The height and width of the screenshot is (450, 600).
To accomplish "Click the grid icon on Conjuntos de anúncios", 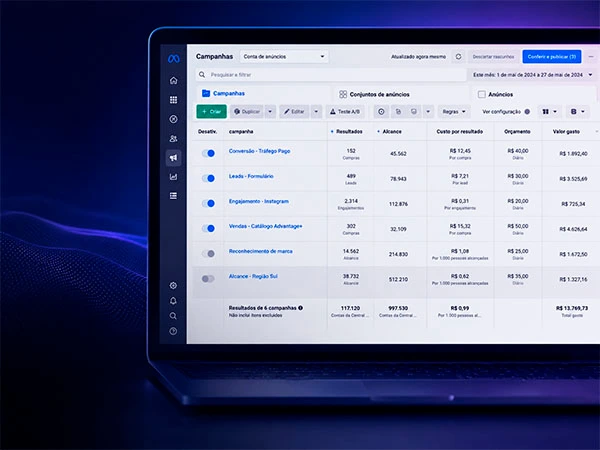I will pyautogui.click(x=343, y=94).
